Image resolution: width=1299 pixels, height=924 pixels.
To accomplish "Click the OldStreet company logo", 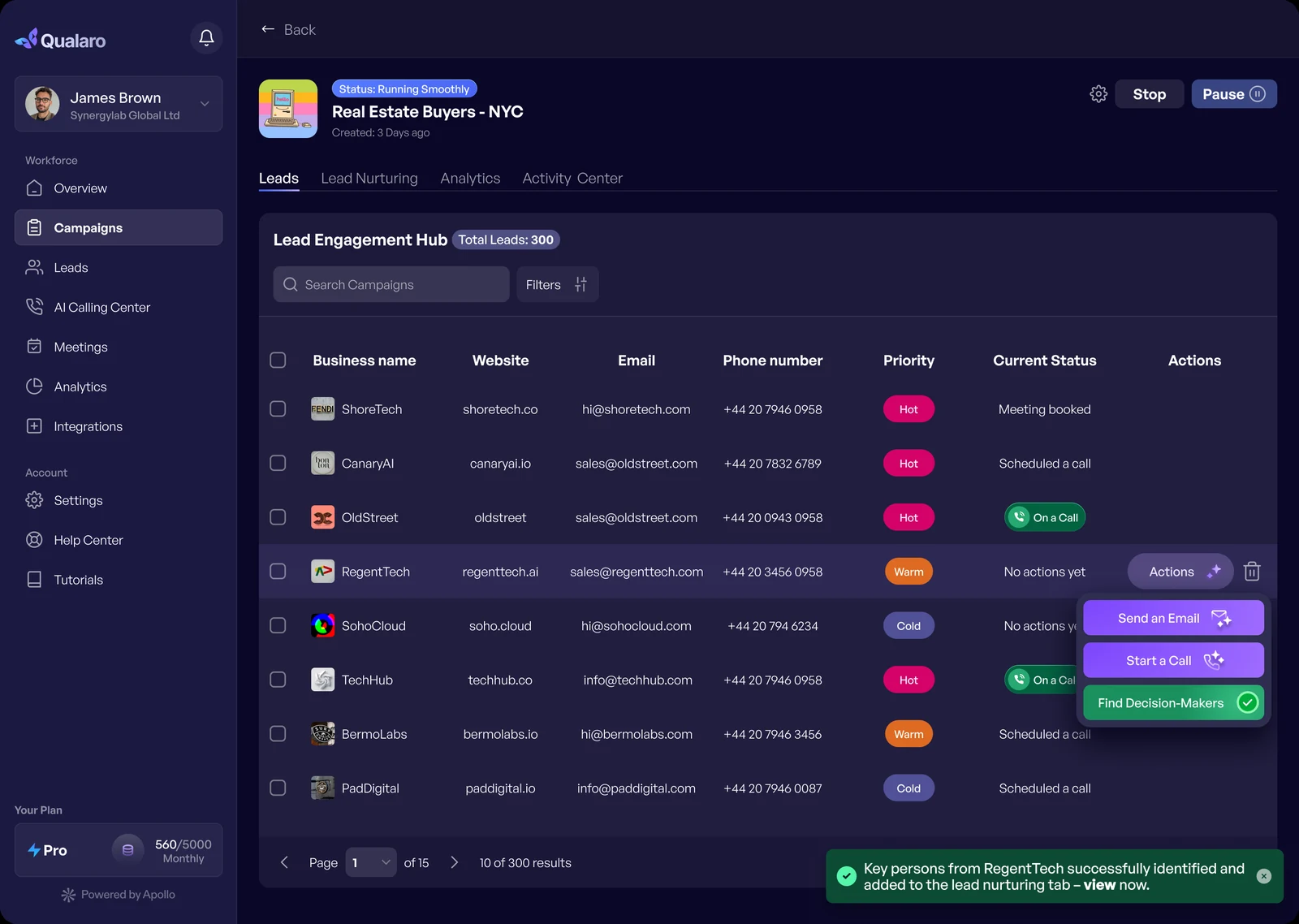I will pyautogui.click(x=322, y=517).
